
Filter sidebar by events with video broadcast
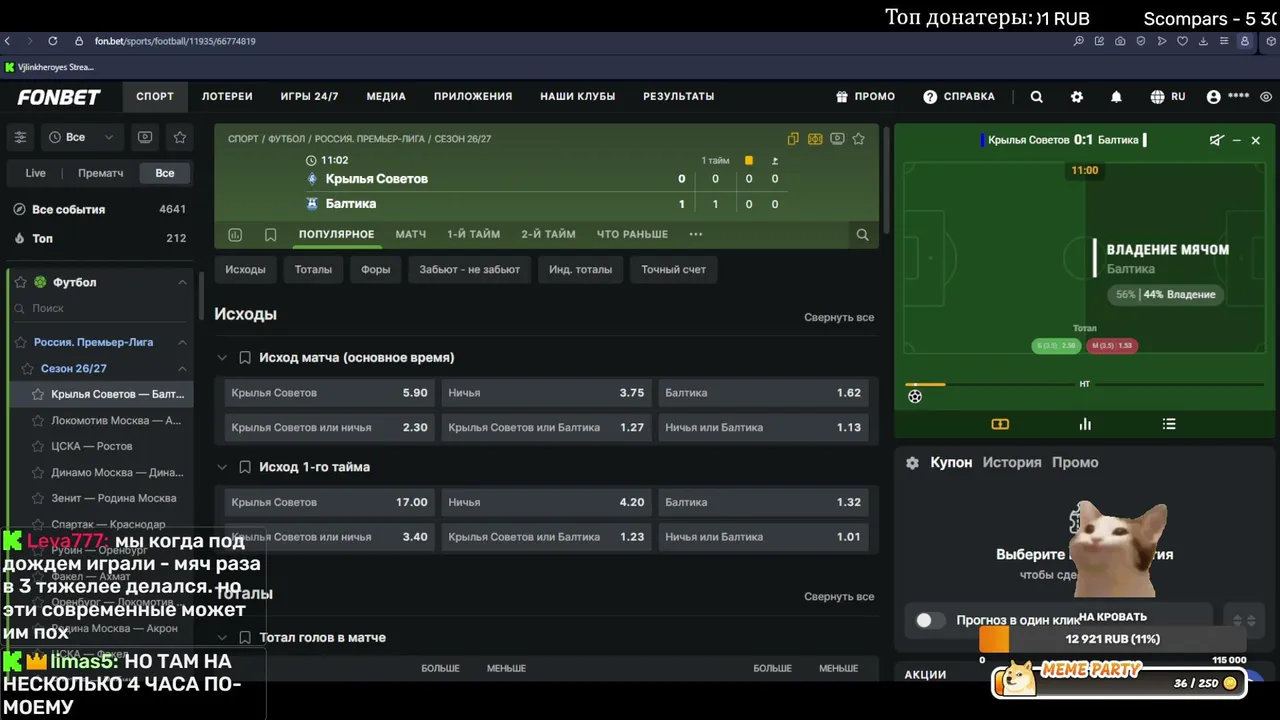tap(145, 137)
